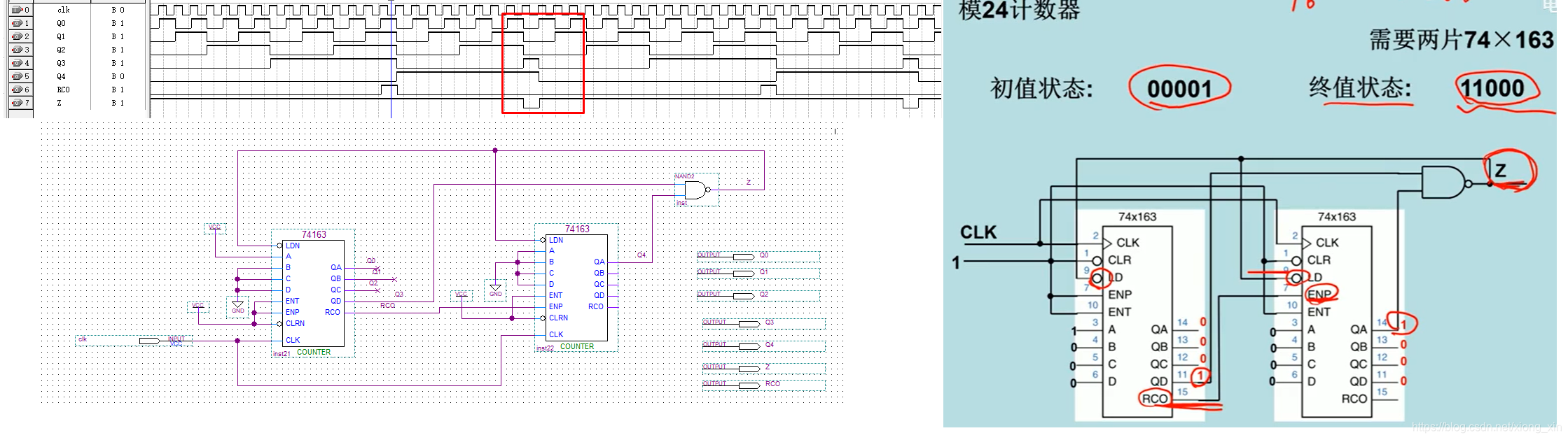Viewport: 1568px width, 440px height.
Task: Select the RCO output pin symbol
Action: coord(748,385)
